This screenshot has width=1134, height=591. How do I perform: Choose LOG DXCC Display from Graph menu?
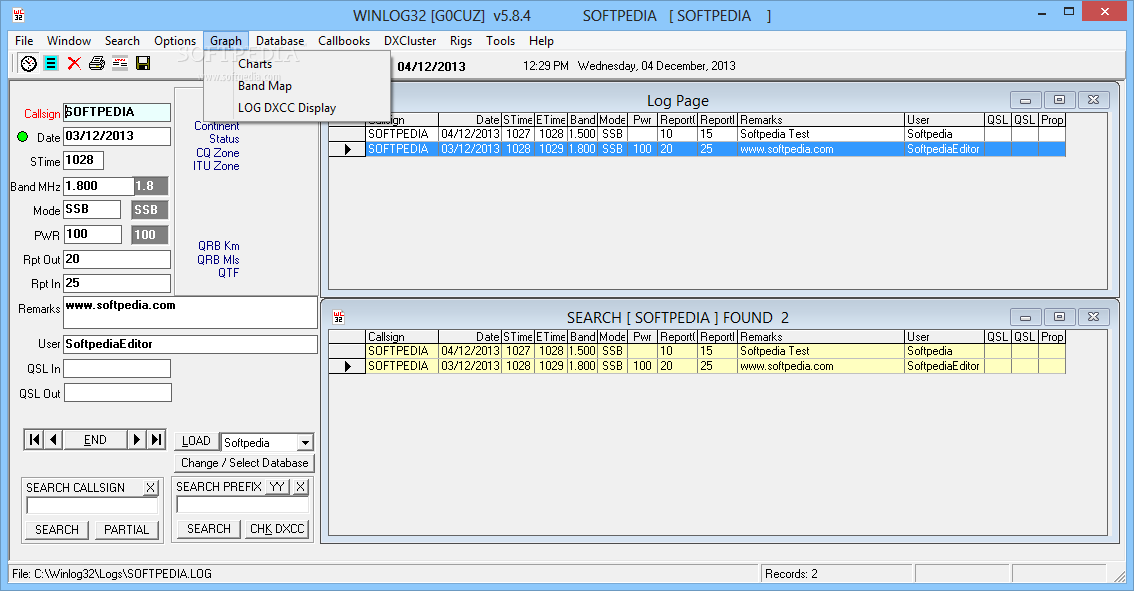[287, 108]
